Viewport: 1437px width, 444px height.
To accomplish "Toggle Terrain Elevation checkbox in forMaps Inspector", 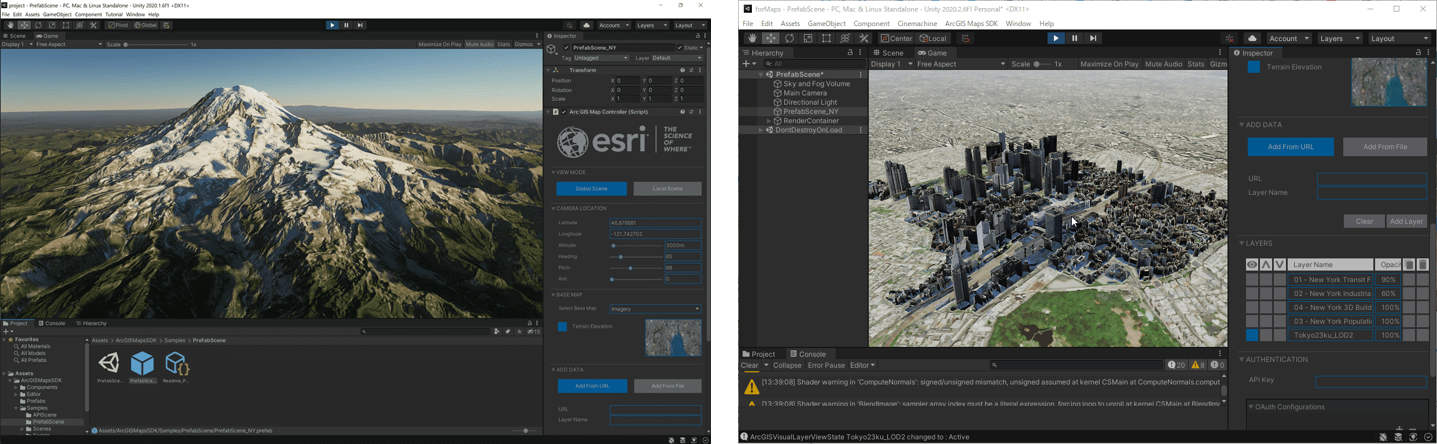I will coord(1254,67).
